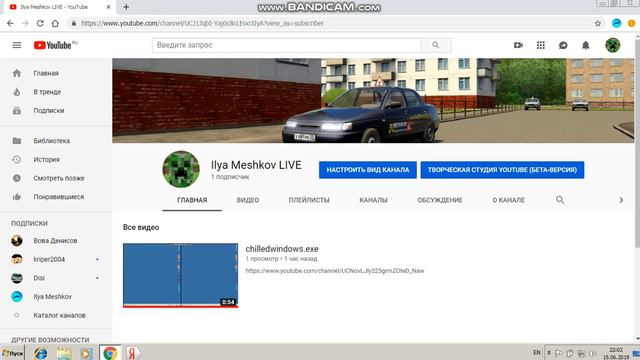Open the messages speech bubble icon

click(563, 45)
